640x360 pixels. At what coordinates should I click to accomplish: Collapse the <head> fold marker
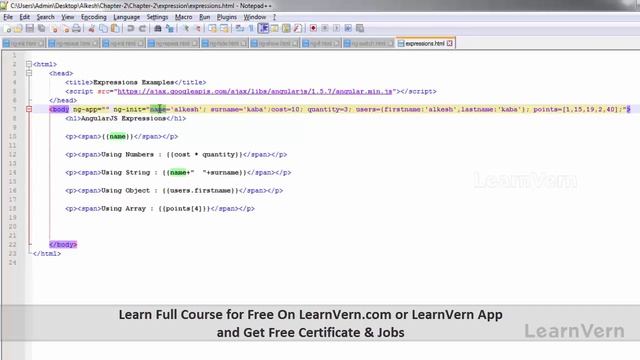pyautogui.click(x=29, y=73)
